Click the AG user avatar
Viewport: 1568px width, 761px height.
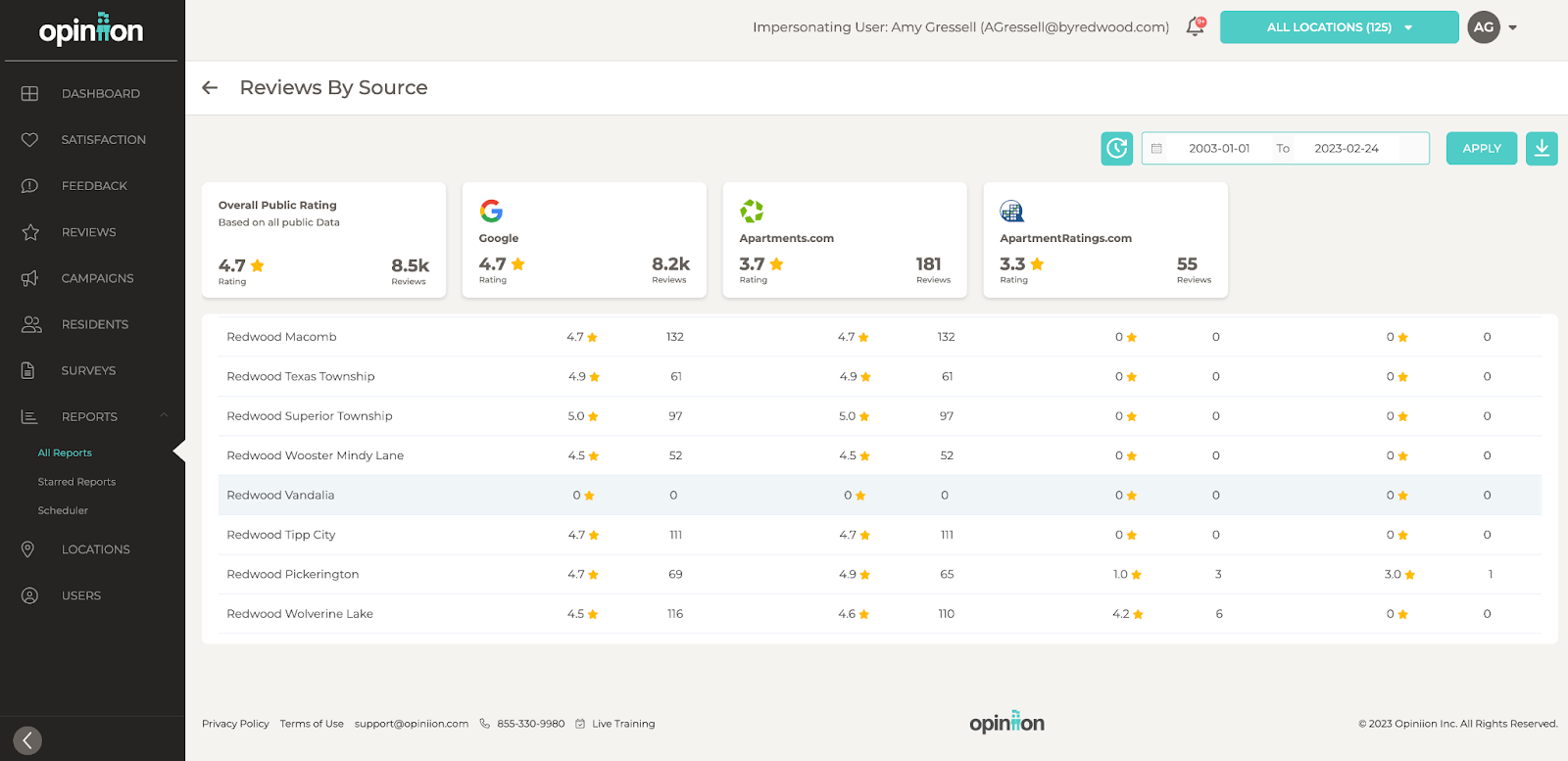pos(1484,27)
